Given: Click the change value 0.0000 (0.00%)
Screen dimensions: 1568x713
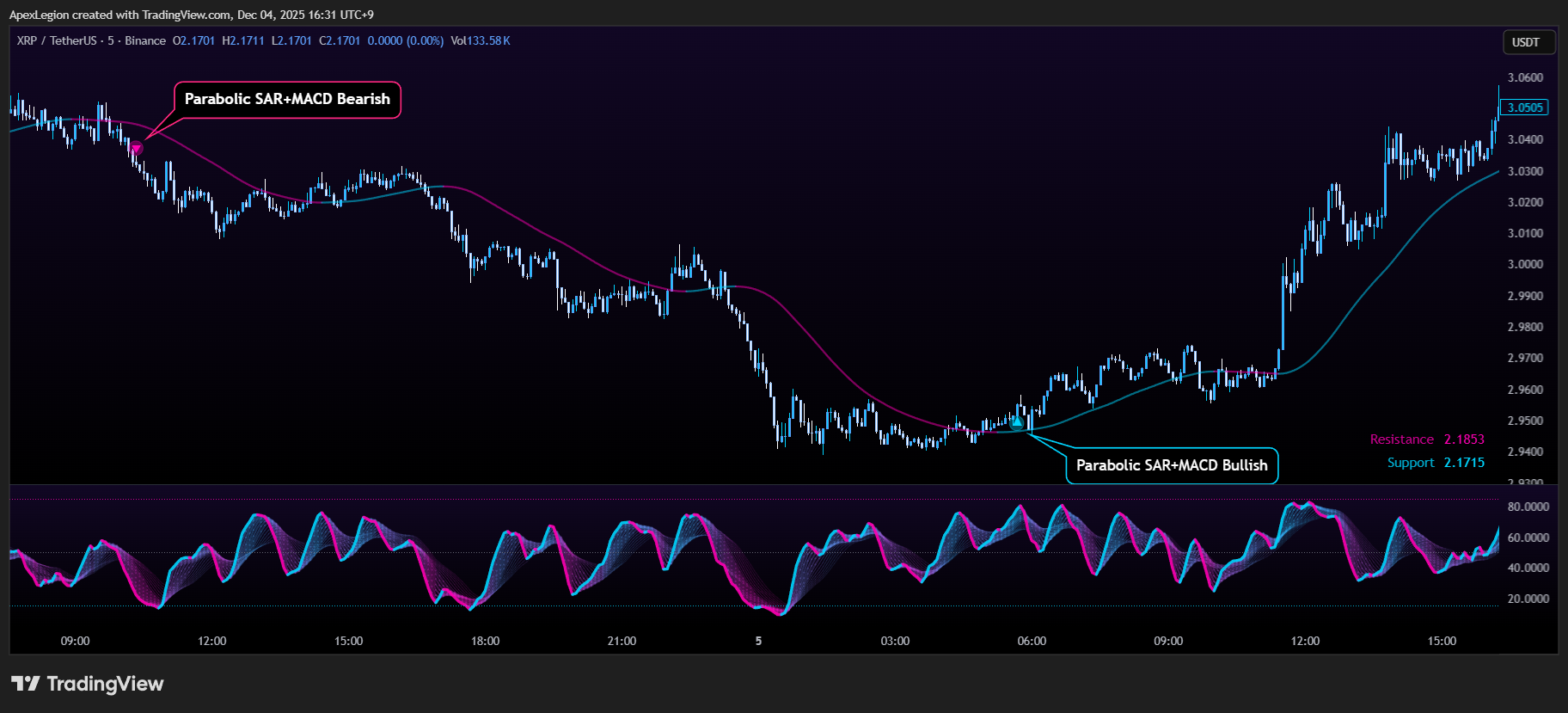Looking at the screenshot, I should [406, 40].
